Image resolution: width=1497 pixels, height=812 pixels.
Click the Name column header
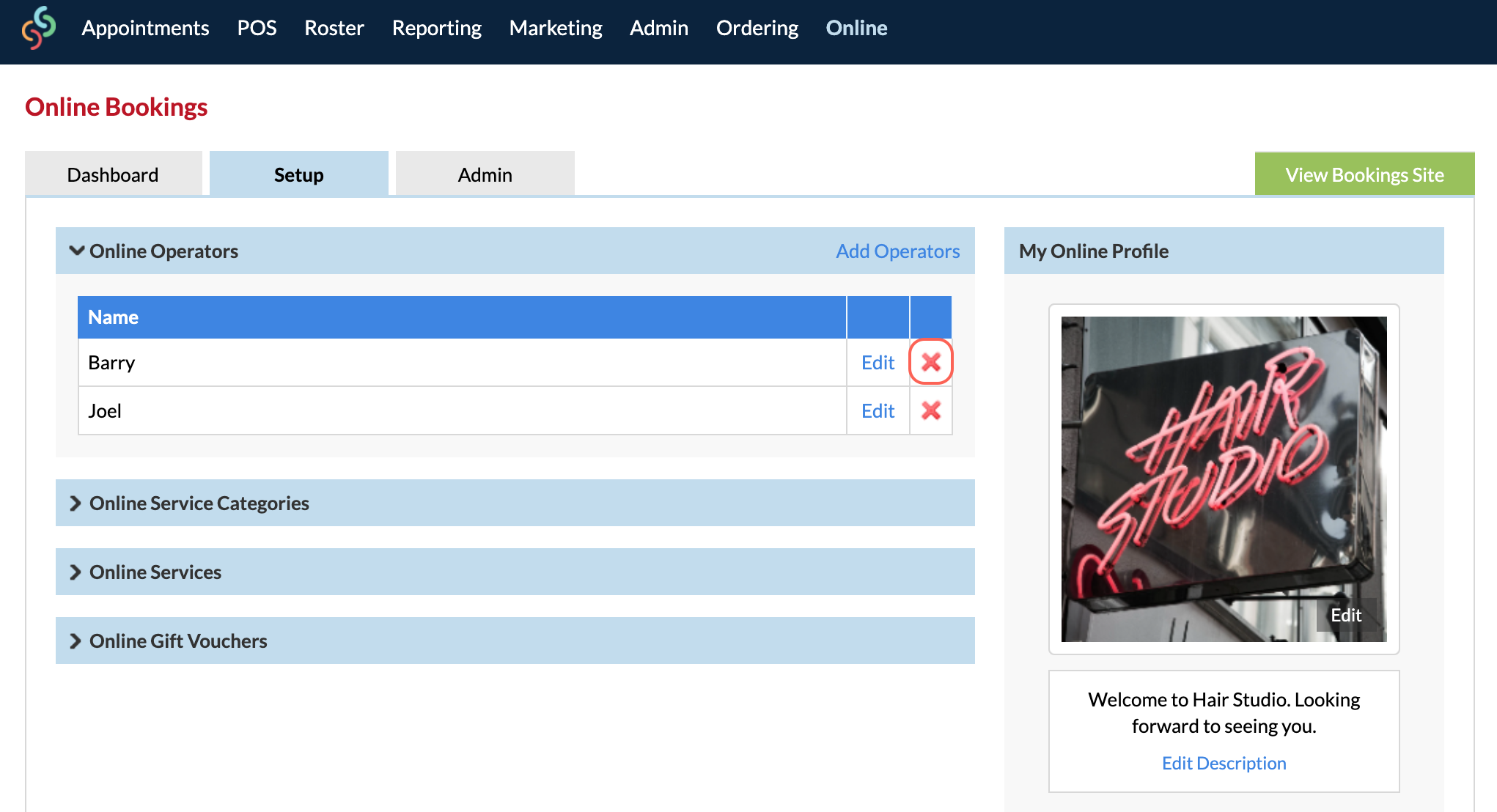pyautogui.click(x=462, y=317)
